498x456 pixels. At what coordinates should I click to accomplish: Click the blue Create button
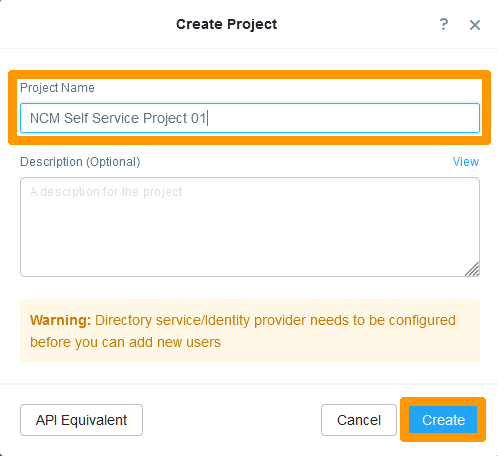coord(443,420)
